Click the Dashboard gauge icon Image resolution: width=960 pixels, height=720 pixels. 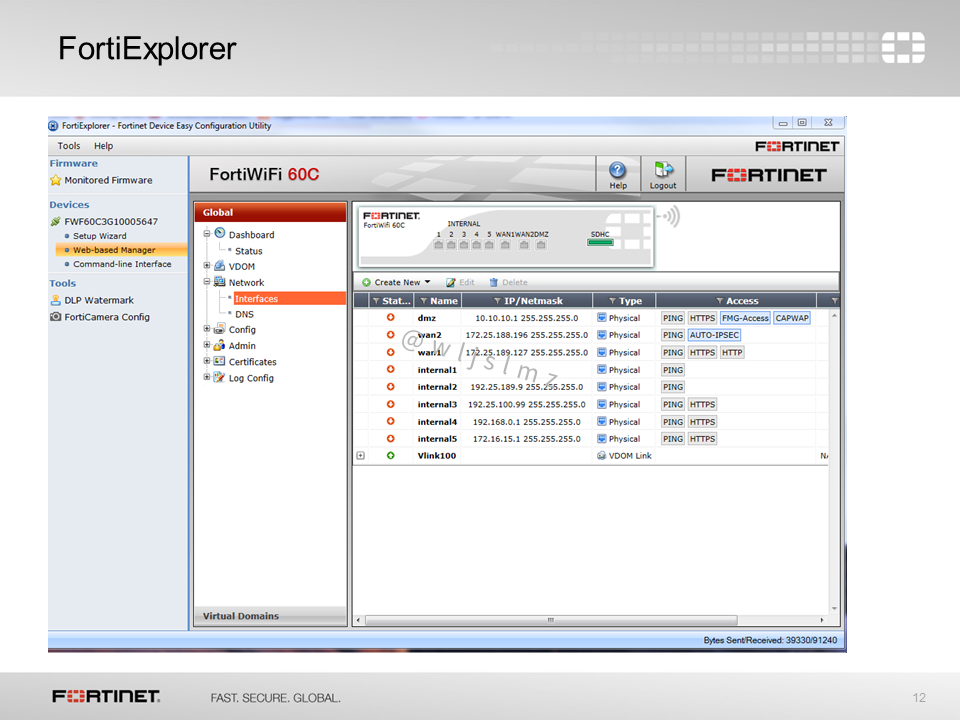point(220,233)
